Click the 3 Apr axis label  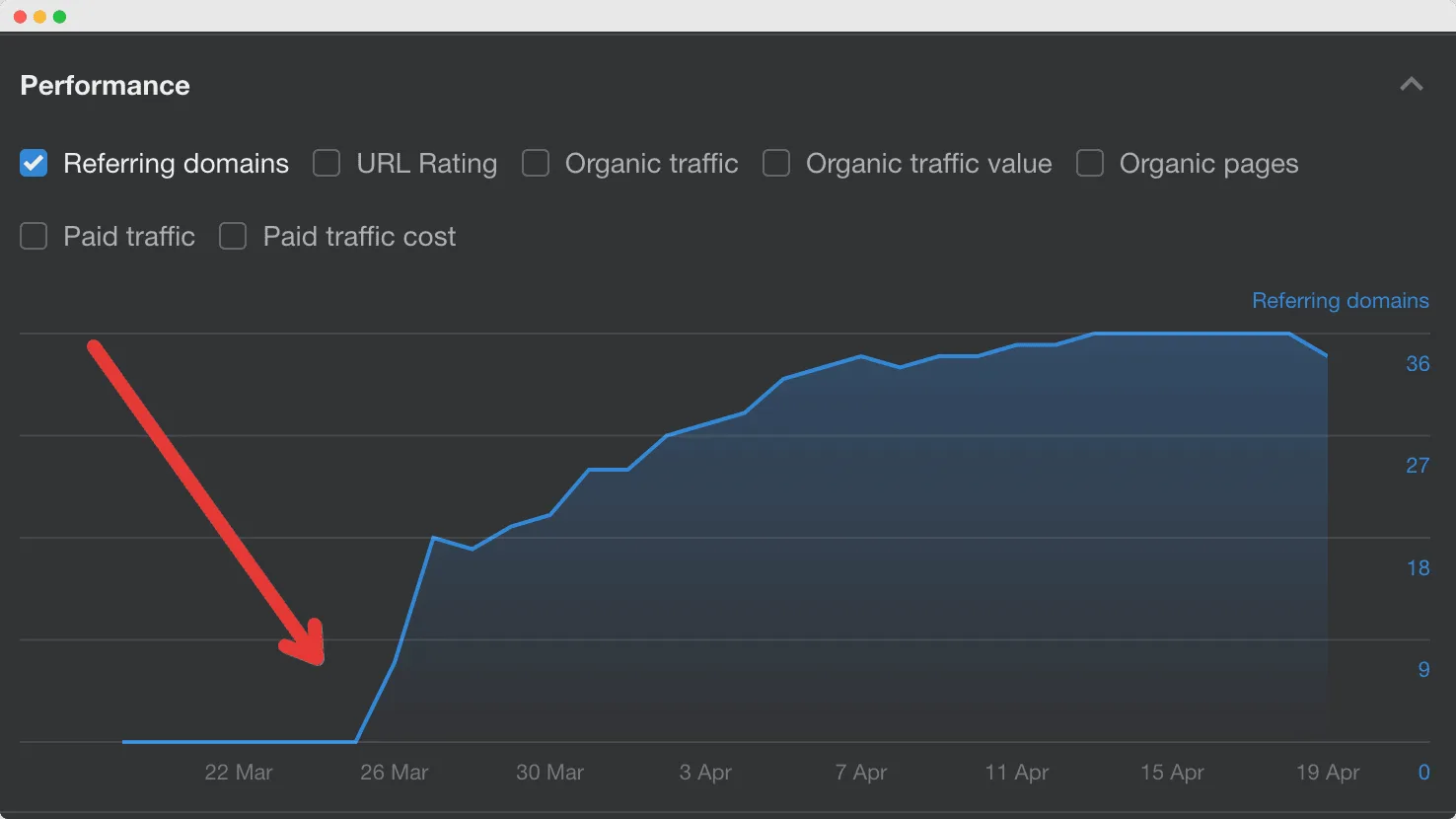(705, 773)
